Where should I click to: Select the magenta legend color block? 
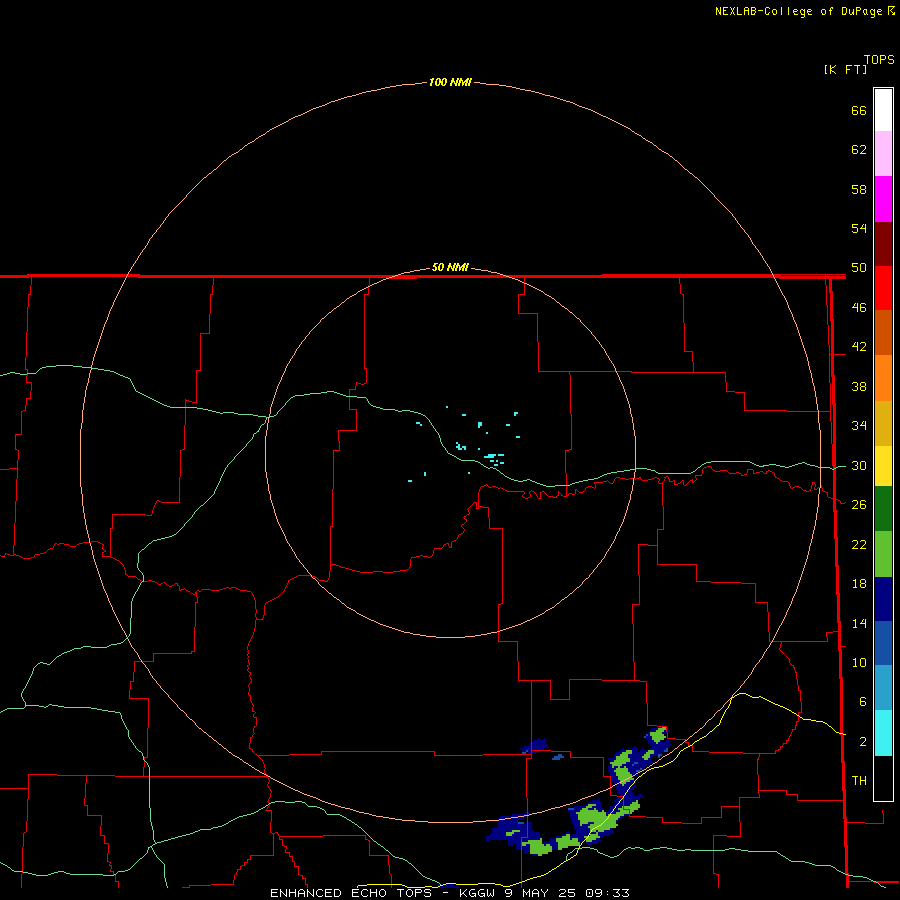[883, 199]
